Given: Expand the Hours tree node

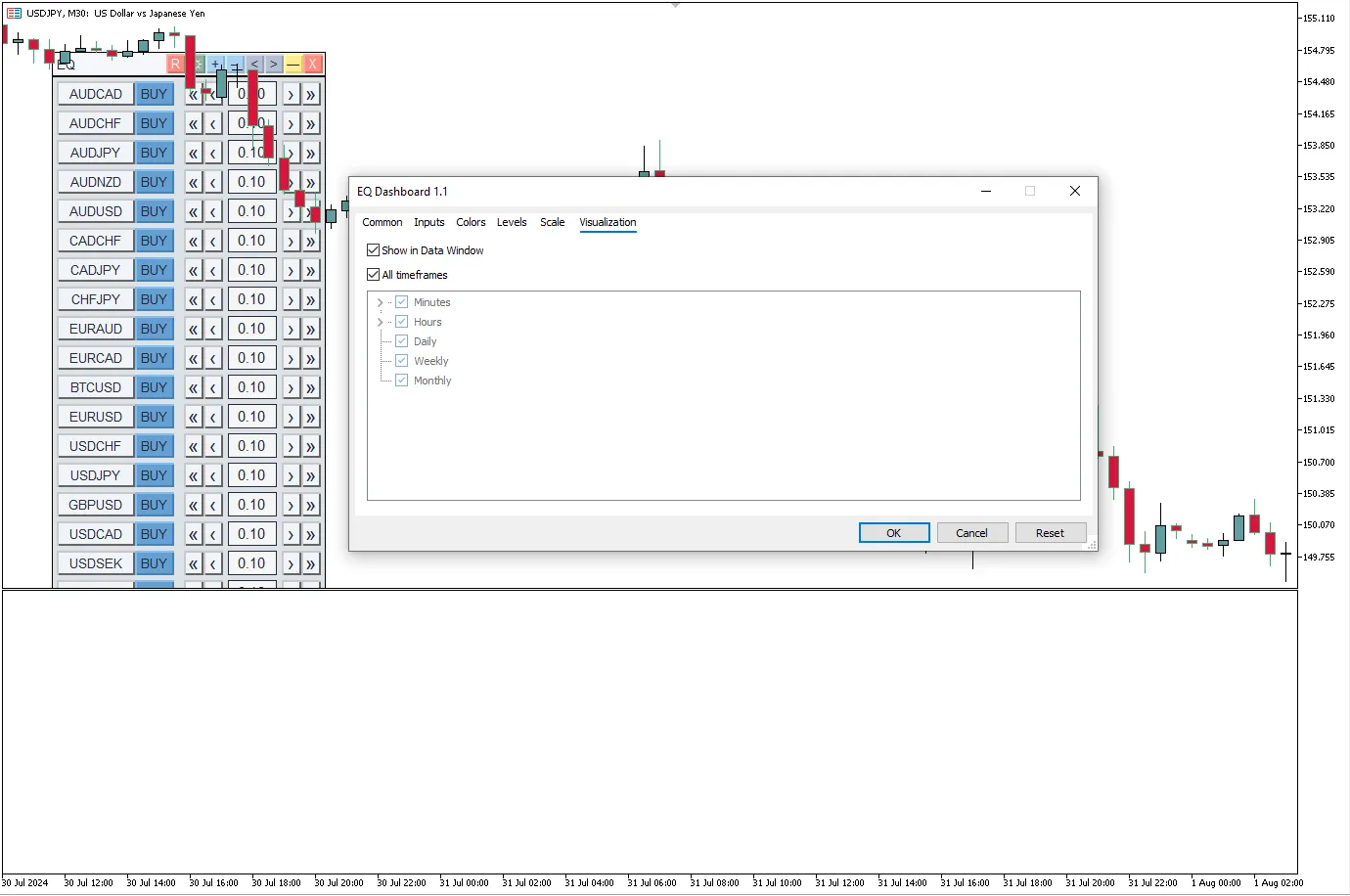Looking at the screenshot, I should [381, 322].
